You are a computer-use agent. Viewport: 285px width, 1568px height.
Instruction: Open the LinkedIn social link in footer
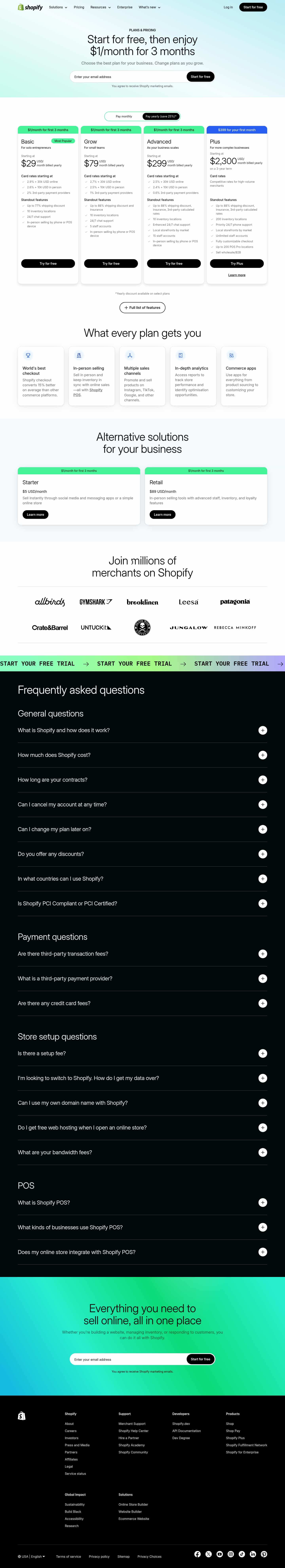253,1554
